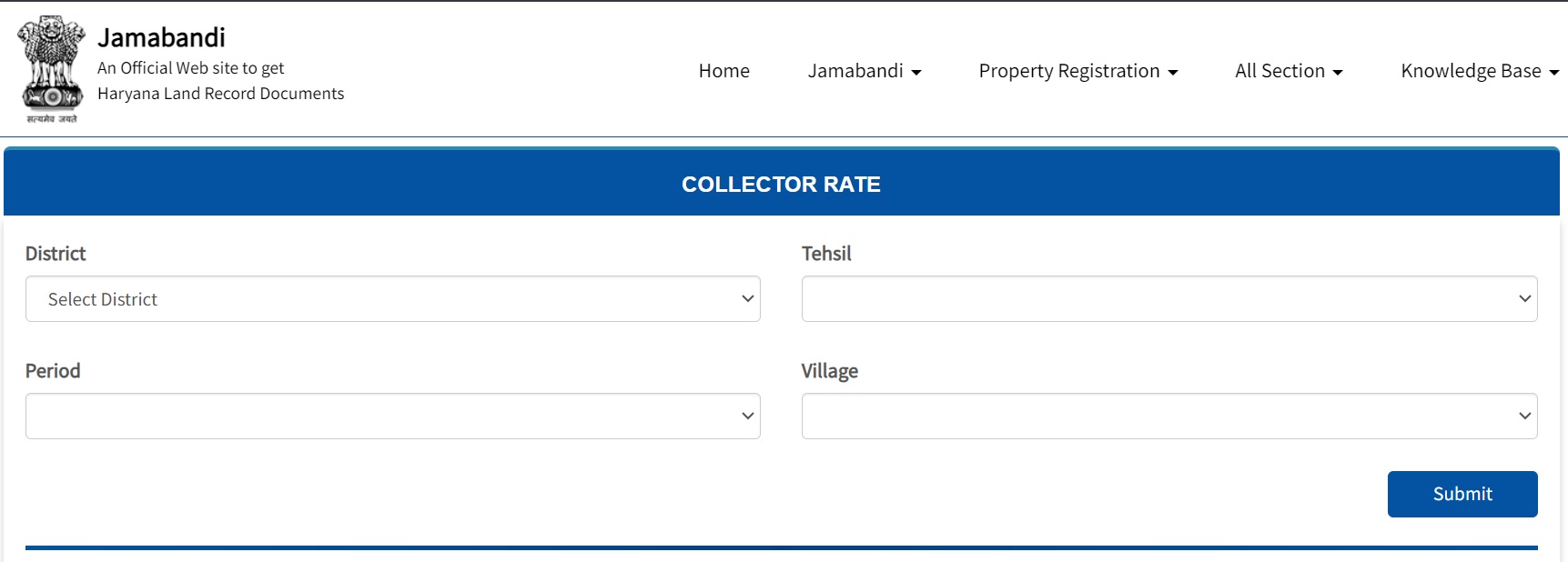The width and height of the screenshot is (1568, 562).
Task: Open the District selection dropdown
Action: point(391,298)
